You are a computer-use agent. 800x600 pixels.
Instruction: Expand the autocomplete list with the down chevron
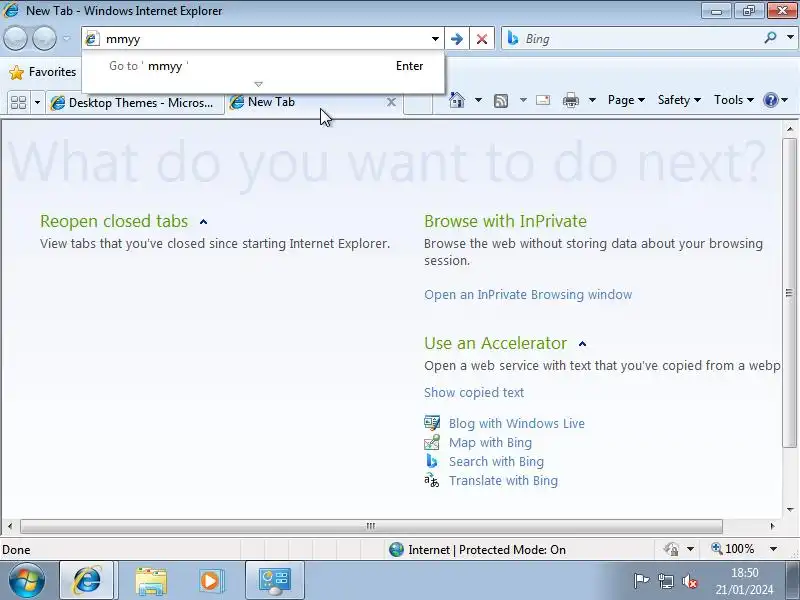pos(259,84)
